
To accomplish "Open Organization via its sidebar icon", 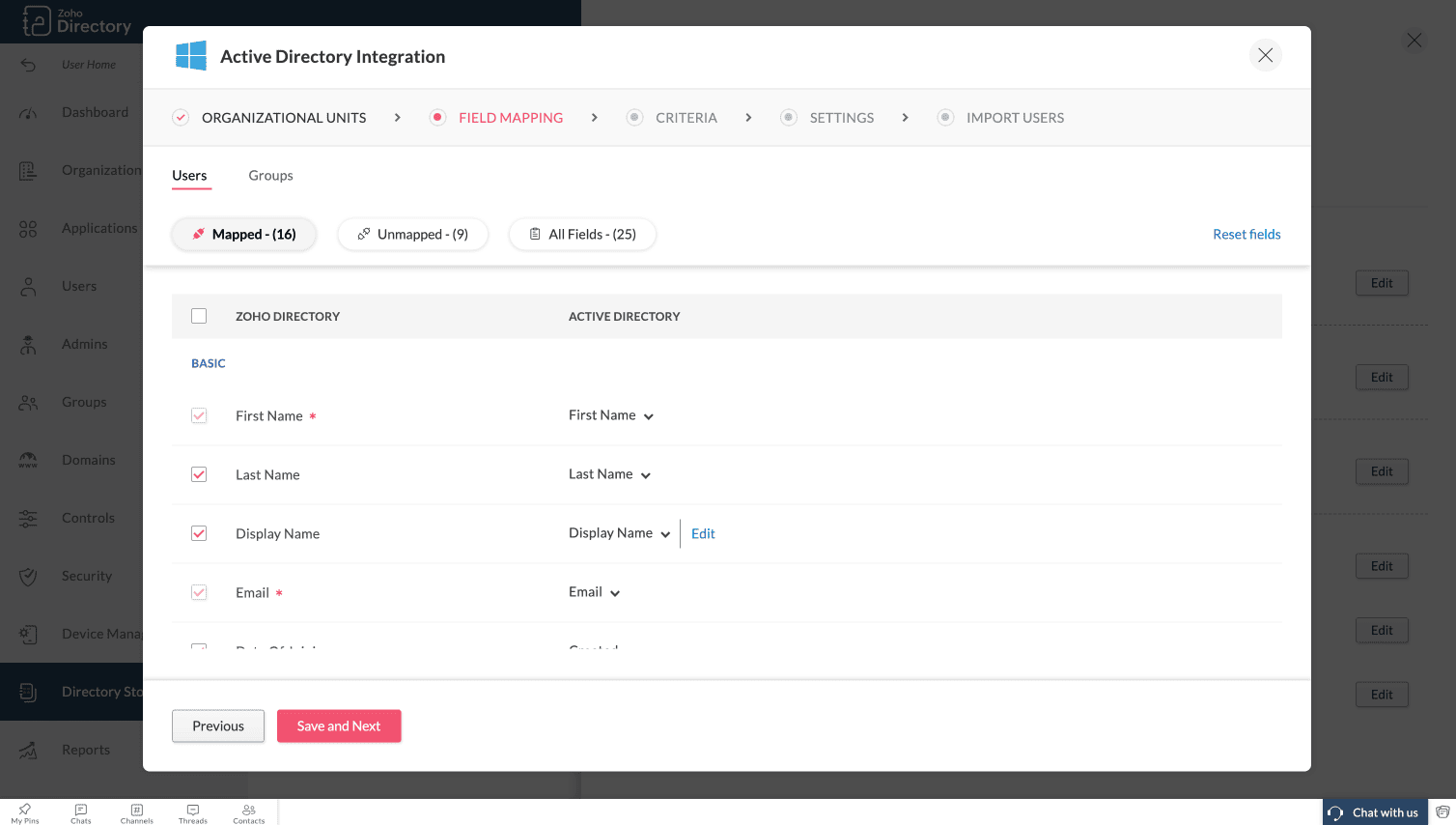I will [28, 171].
